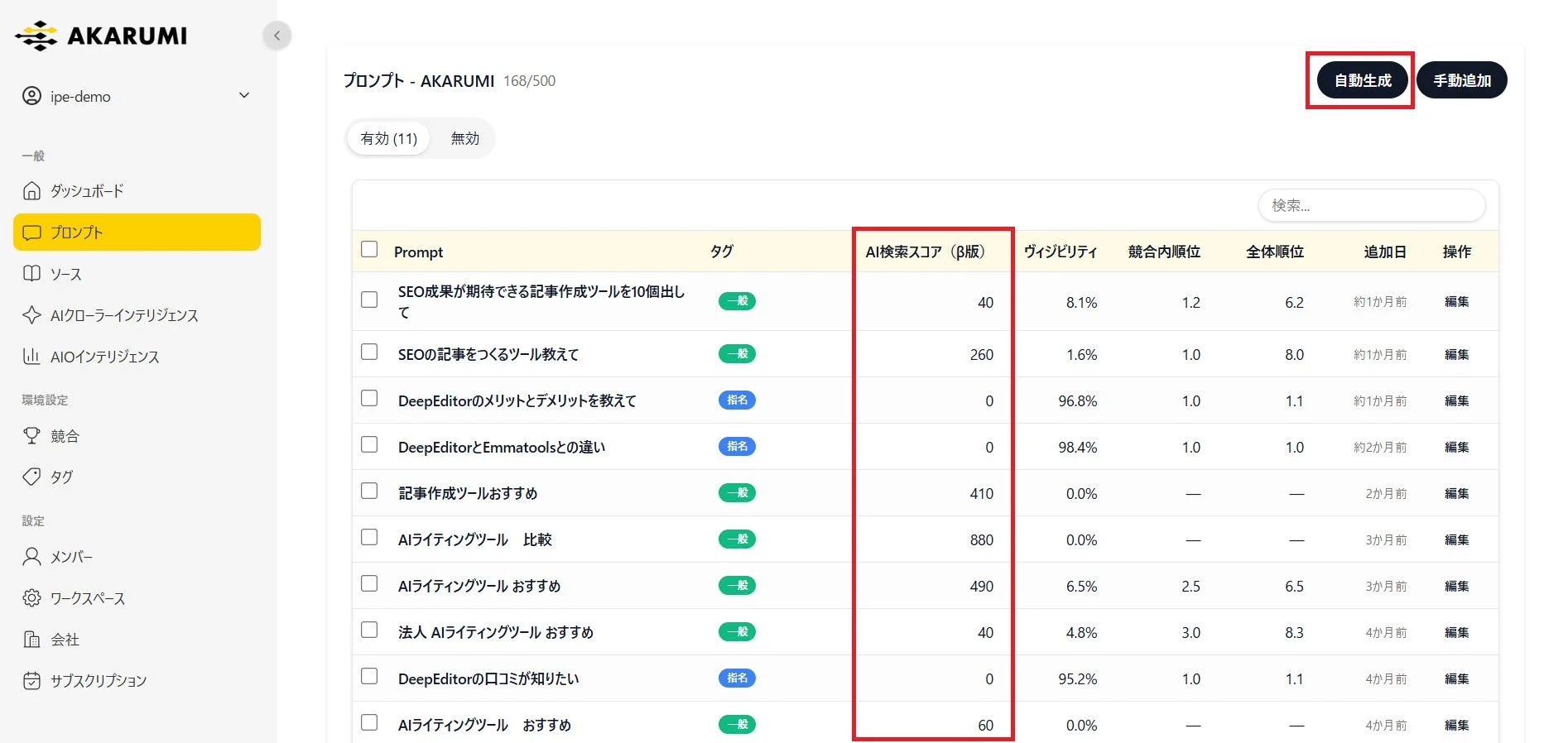Check the SEO成果が期待できる記事作成ツール row checkbox
Screen dimensions: 1568x743
point(369,300)
